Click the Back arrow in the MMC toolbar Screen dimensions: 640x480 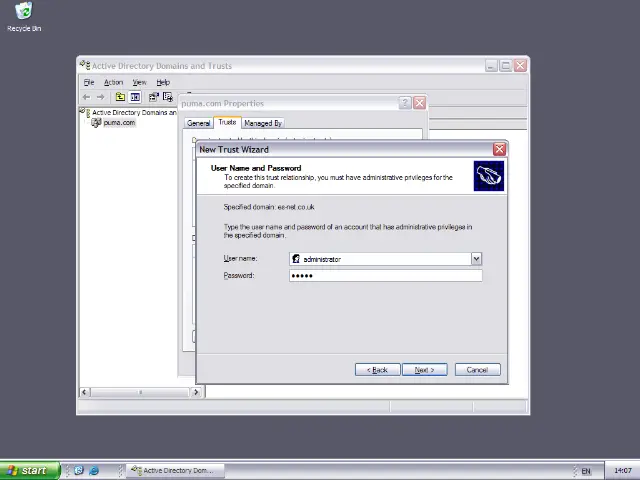(x=86, y=97)
